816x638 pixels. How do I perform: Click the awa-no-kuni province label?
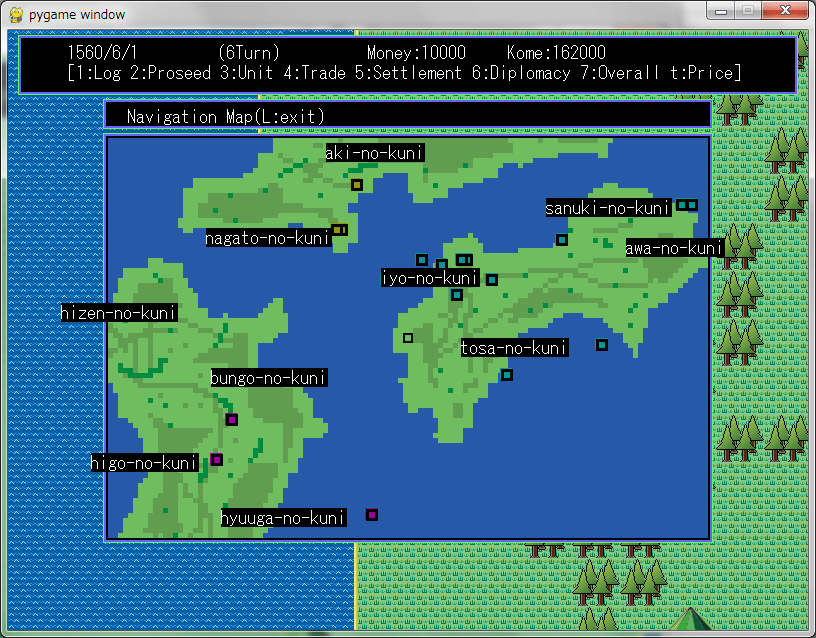pyautogui.click(x=674, y=248)
